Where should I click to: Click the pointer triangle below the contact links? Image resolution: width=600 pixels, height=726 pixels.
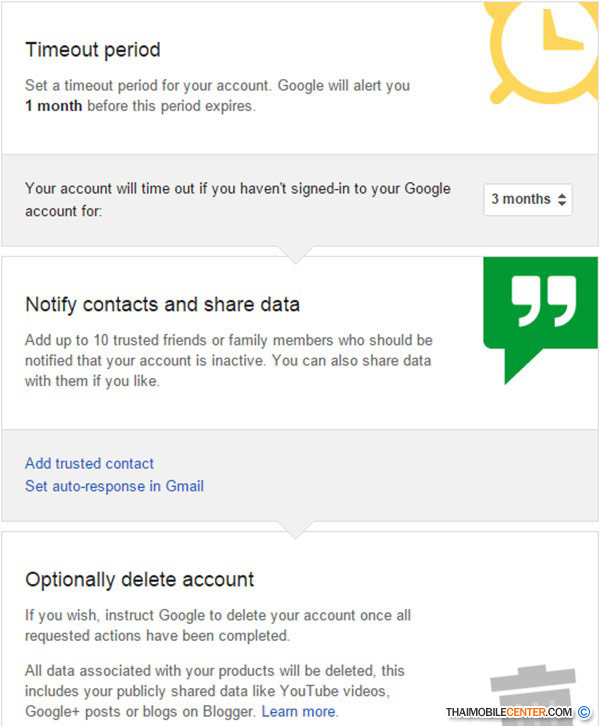pyautogui.click(x=293, y=529)
